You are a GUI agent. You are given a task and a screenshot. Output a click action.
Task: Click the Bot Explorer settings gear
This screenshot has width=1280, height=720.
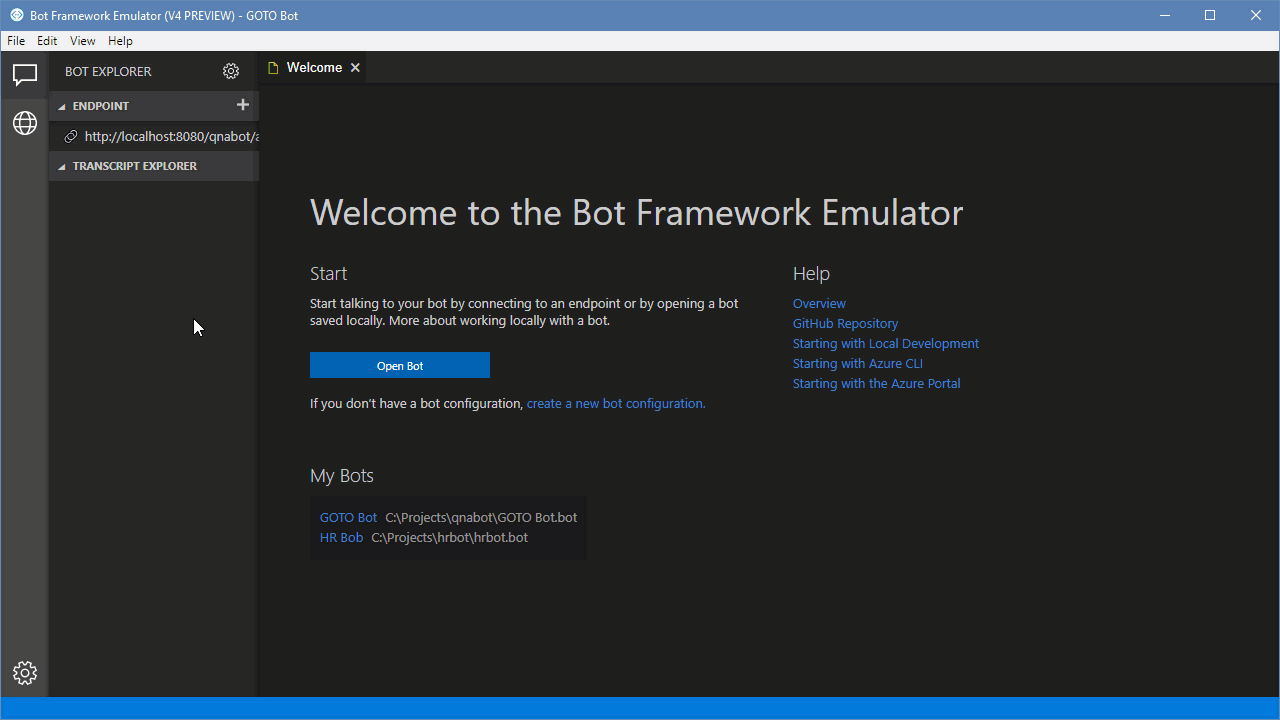pos(231,71)
